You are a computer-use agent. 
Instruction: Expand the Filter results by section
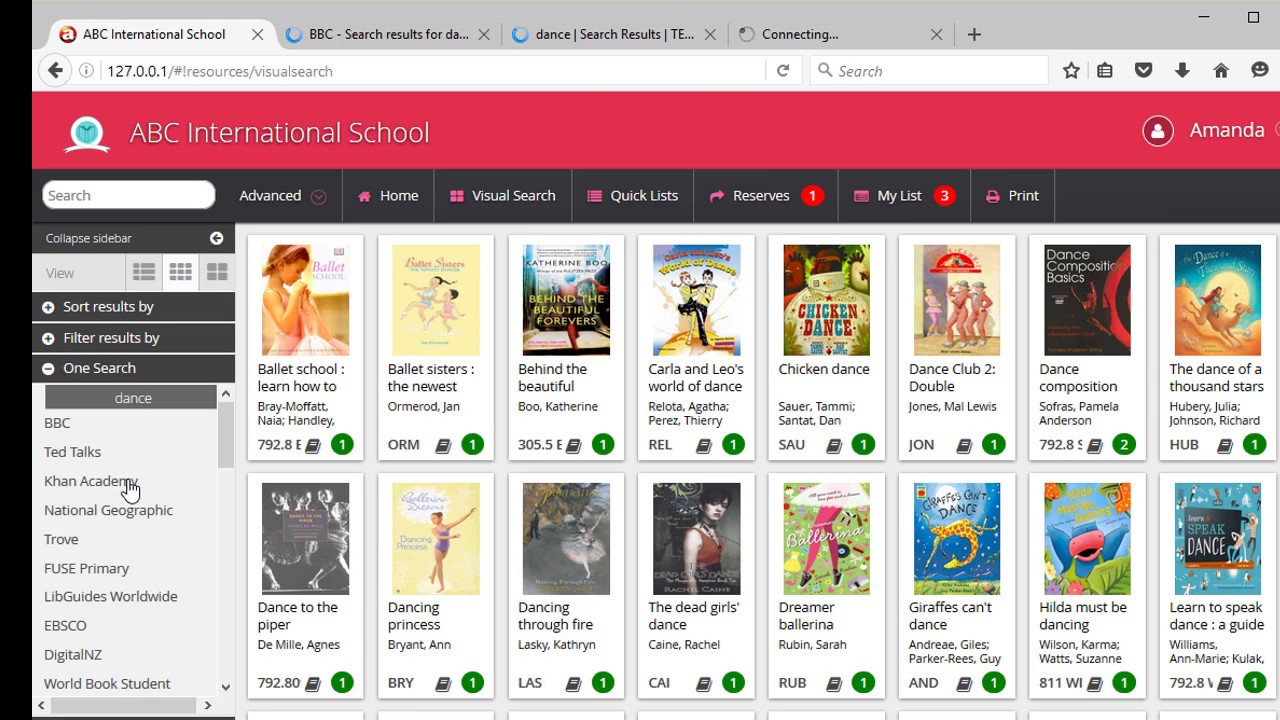(134, 338)
